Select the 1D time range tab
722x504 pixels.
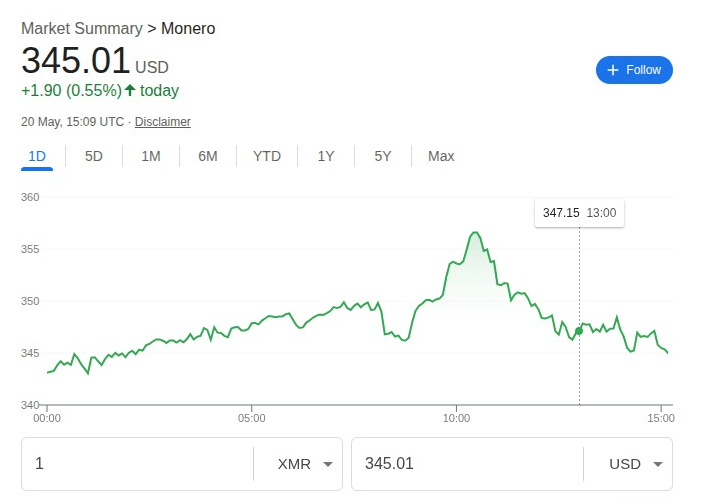37,156
